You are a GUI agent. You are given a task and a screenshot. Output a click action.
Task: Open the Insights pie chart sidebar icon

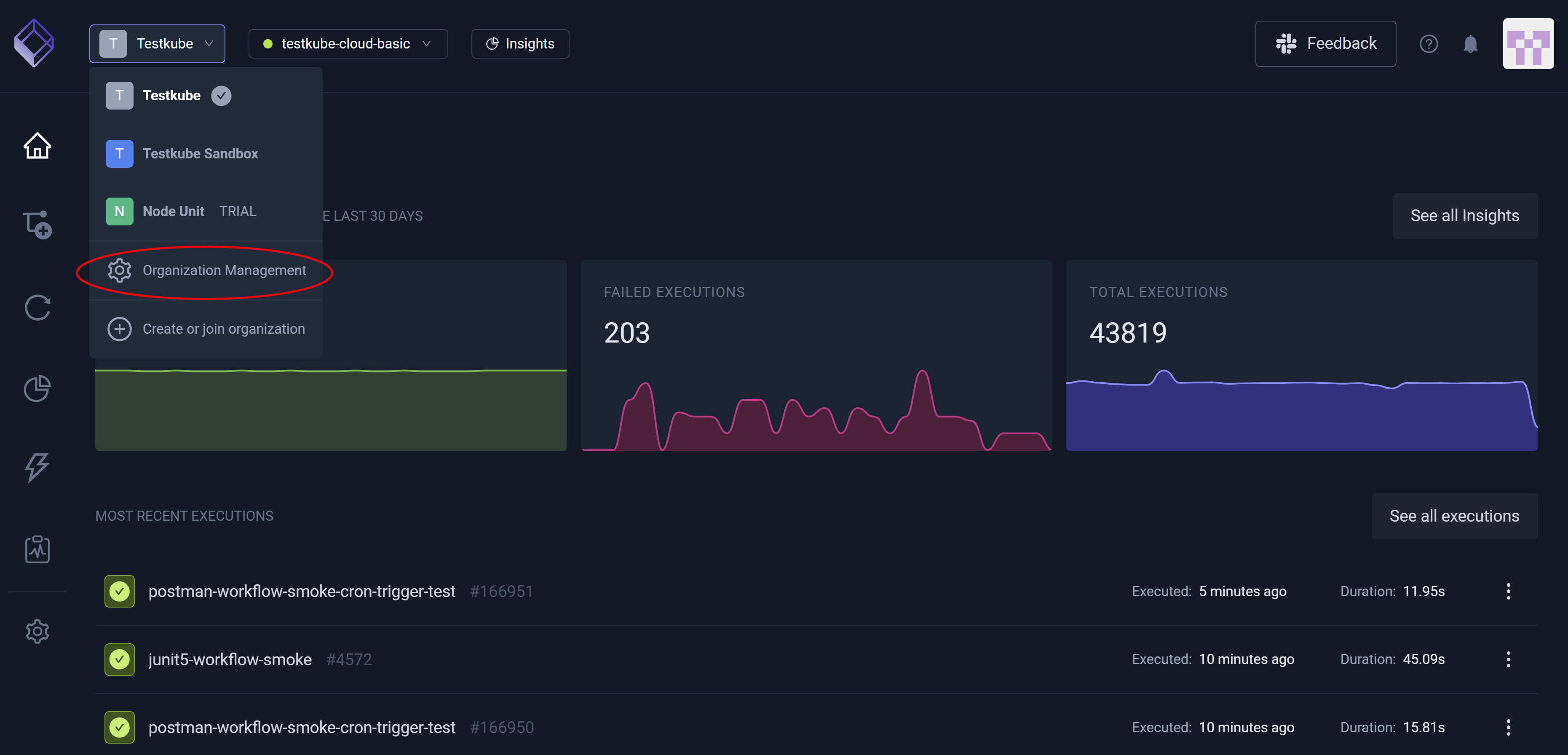click(37, 388)
